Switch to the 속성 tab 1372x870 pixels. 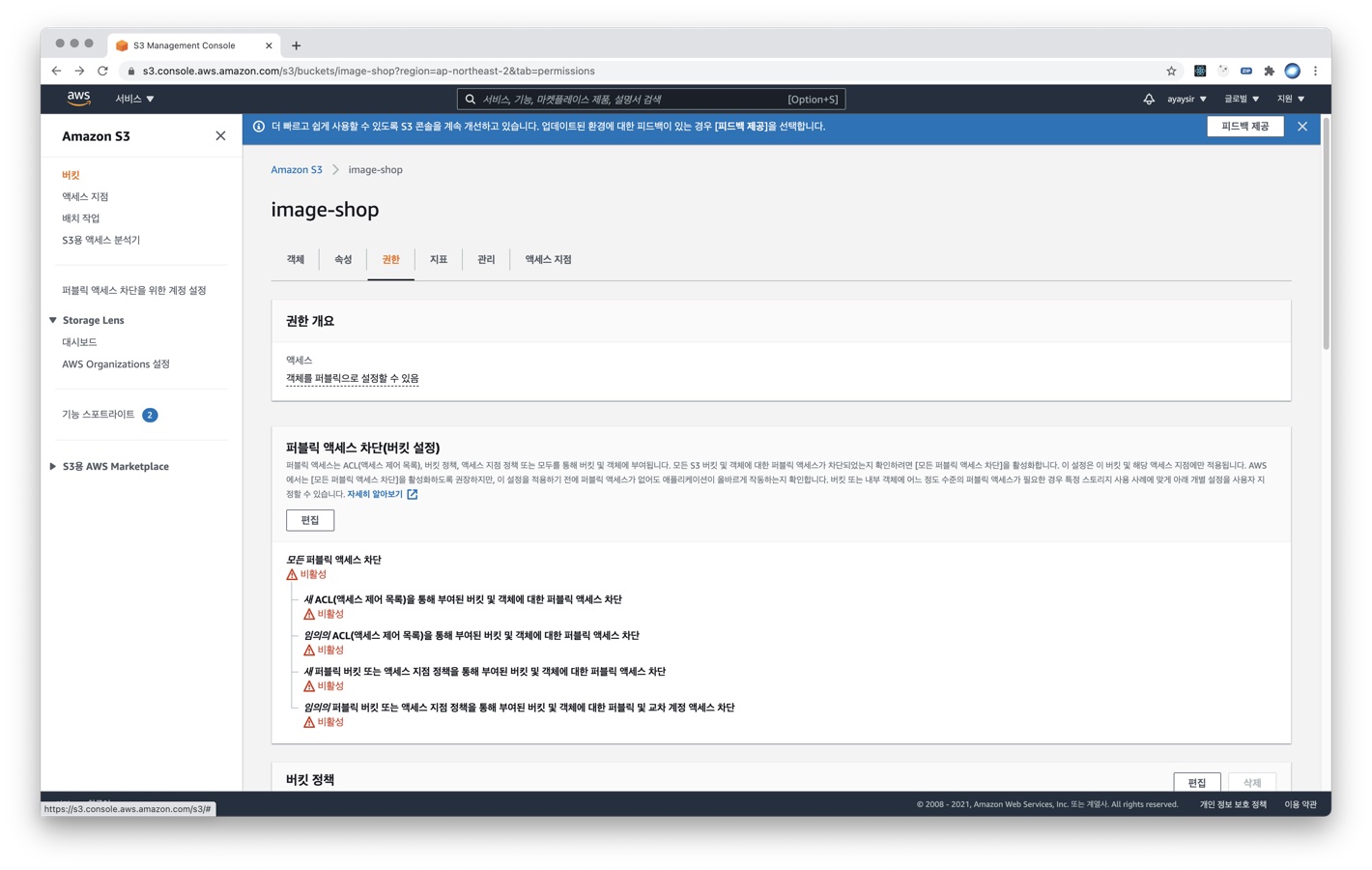click(x=343, y=259)
